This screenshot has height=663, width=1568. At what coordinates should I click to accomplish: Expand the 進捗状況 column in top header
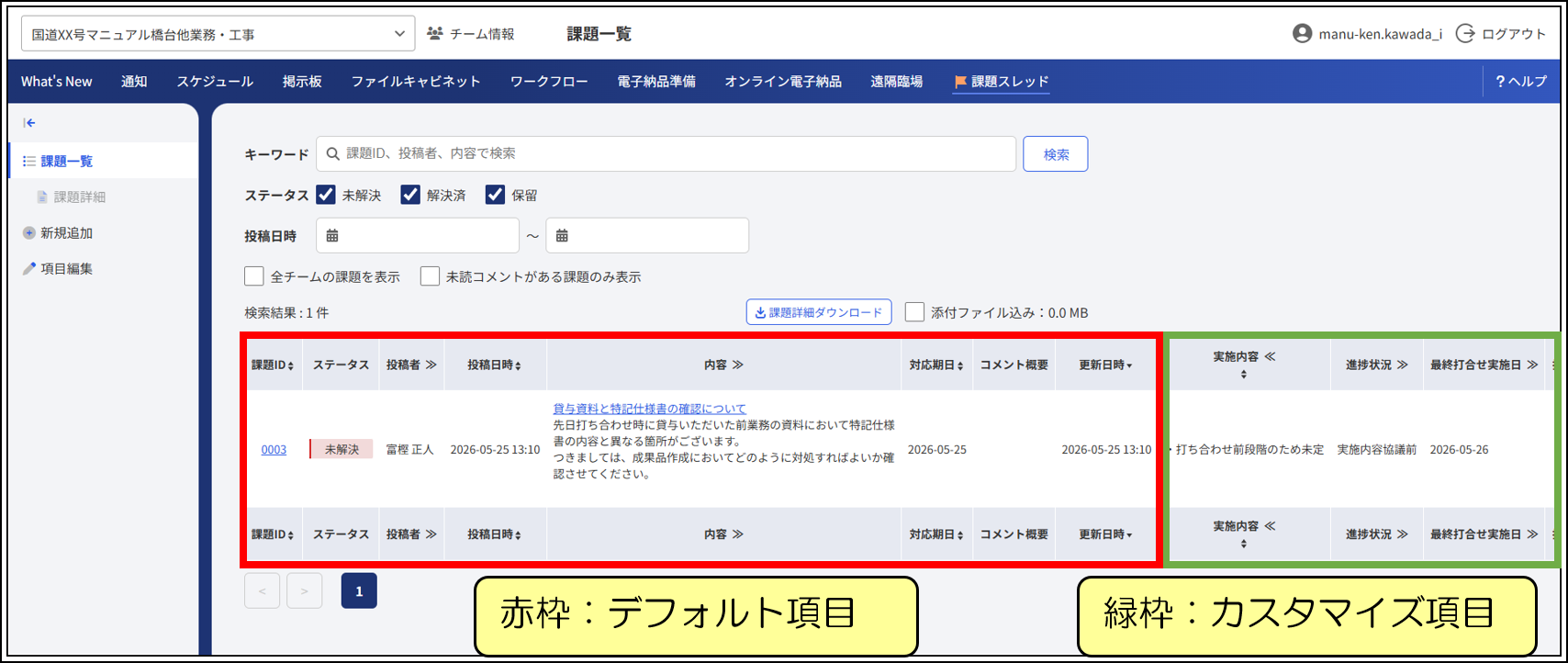(x=1402, y=365)
